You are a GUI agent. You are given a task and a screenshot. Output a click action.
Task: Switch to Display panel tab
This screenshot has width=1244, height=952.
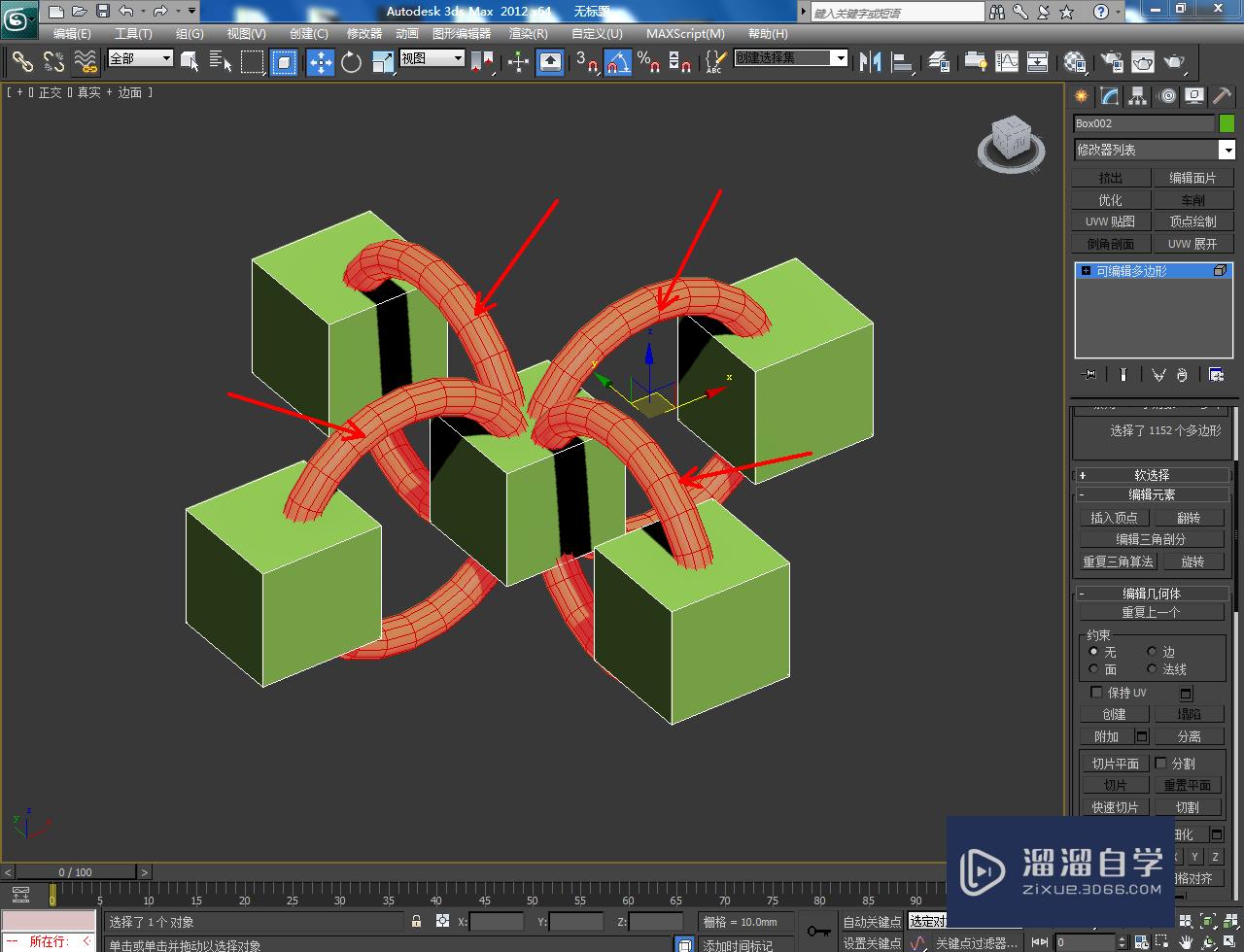tap(1194, 96)
